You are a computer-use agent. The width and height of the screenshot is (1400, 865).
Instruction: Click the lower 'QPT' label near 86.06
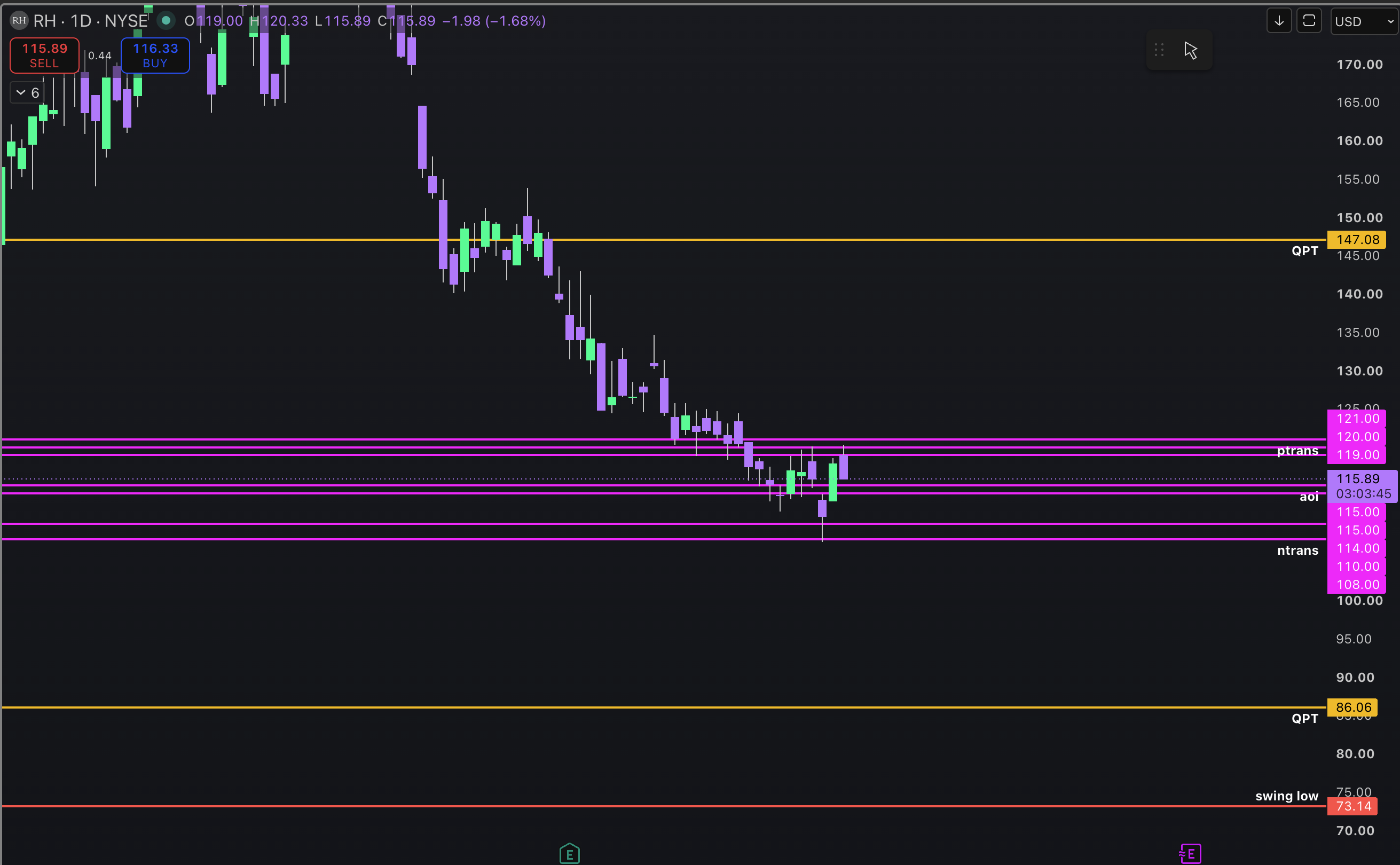click(x=1305, y=719)
